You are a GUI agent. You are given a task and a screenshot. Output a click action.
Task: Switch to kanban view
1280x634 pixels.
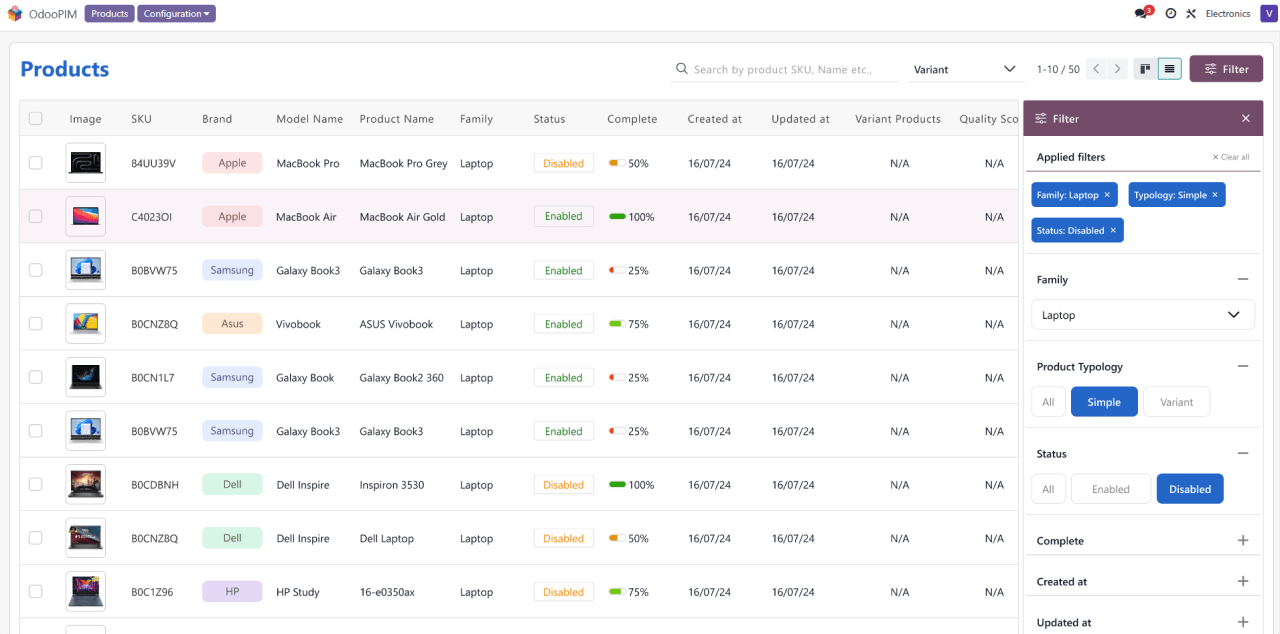point(1145,69)
